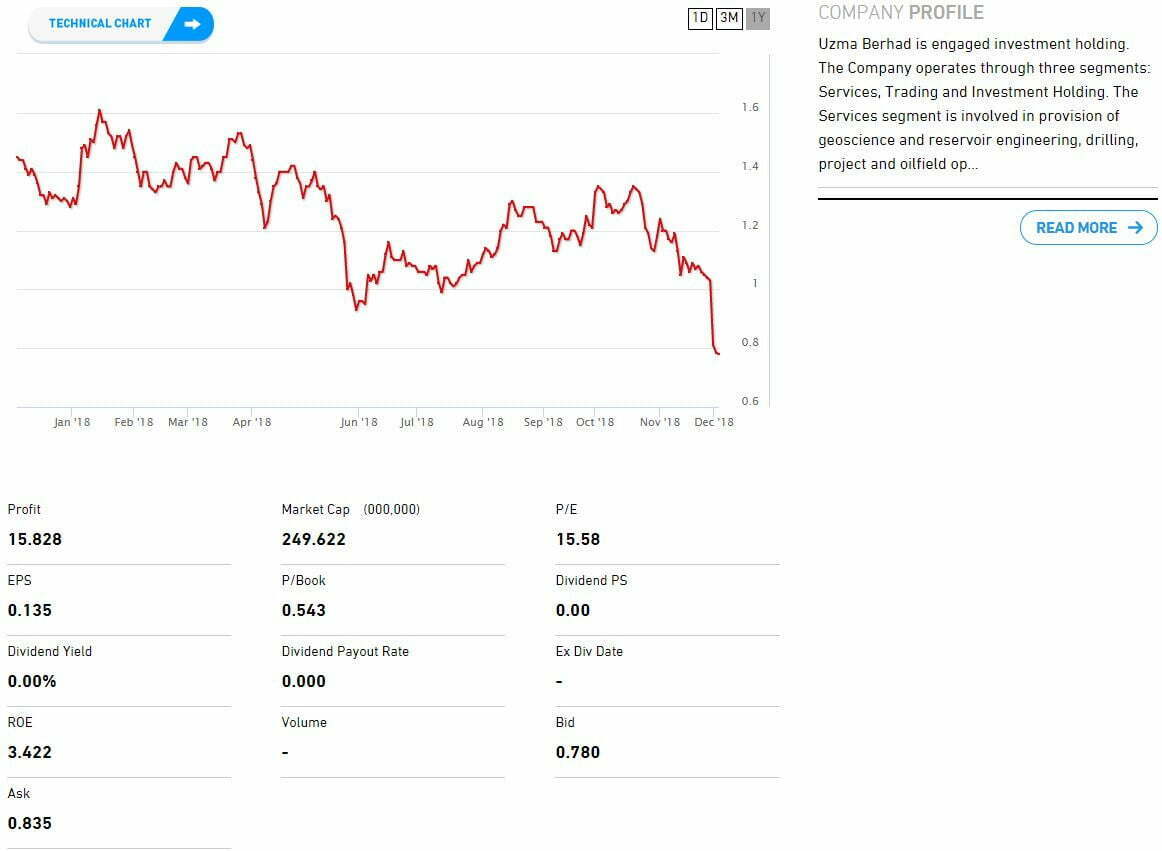Screen dimensions: 1162x851
Task: Click the Jan '18 label on chart axis
Action: [71, 422]
